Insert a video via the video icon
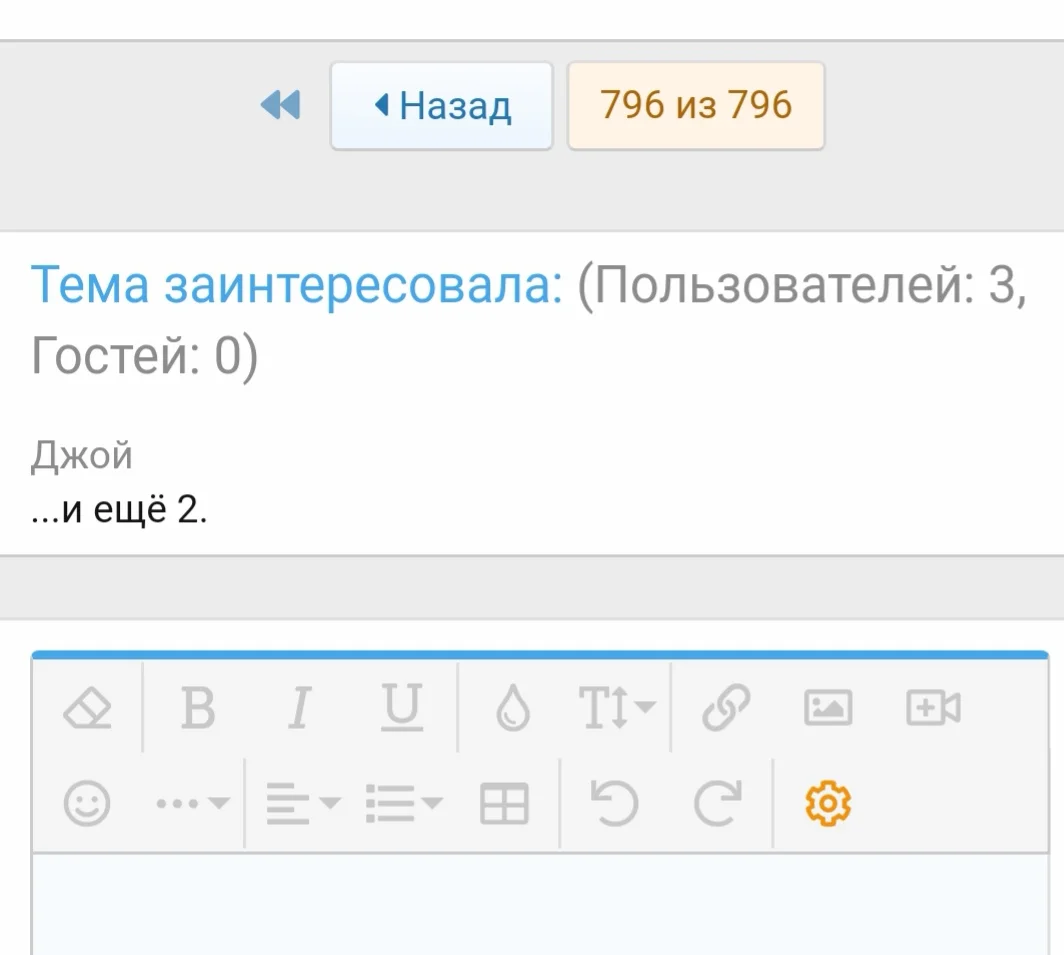The height and width of the screenshot is (955, 1064). (932, 708)
